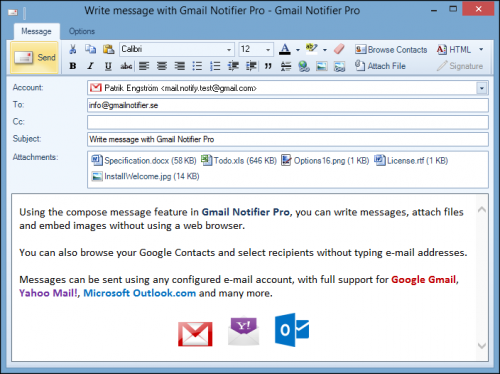Click the scroll down arrow in message body

pyautogui.click(x=482, y=346)
